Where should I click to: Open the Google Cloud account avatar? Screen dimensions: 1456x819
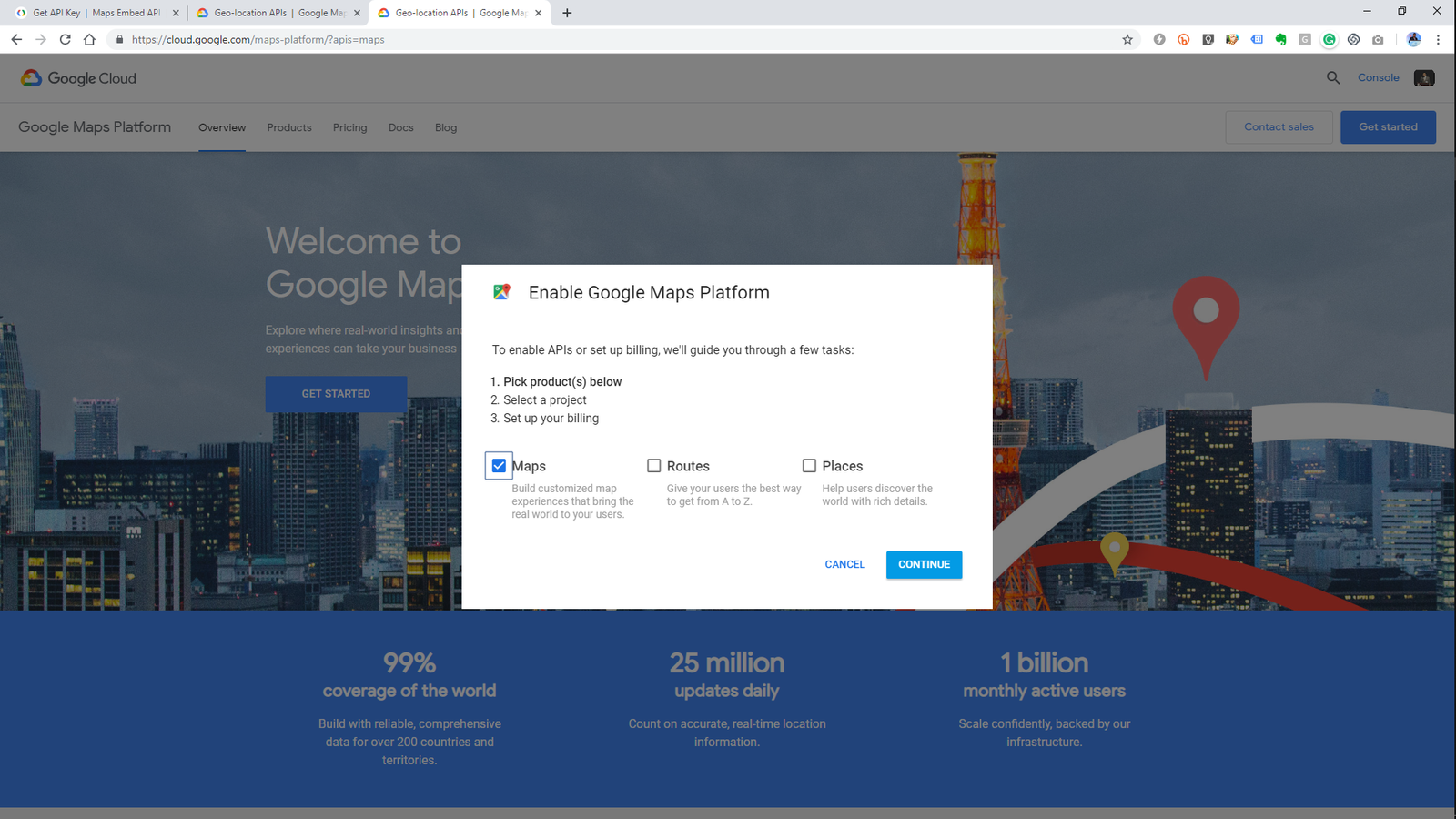pyautogui.click(x=1424, y=78)
